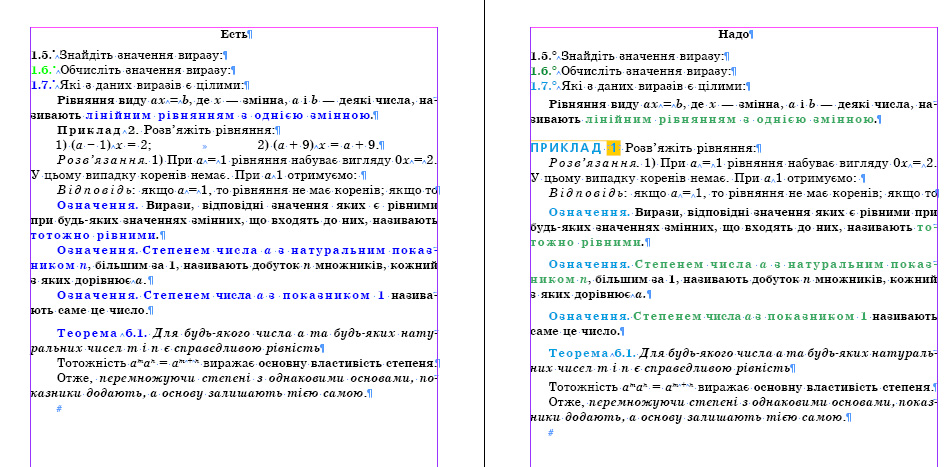Click 'ють саме це число.' on the Есть page
The width and height of the screenshot is (952, 467).
click(x=89, y=310)
